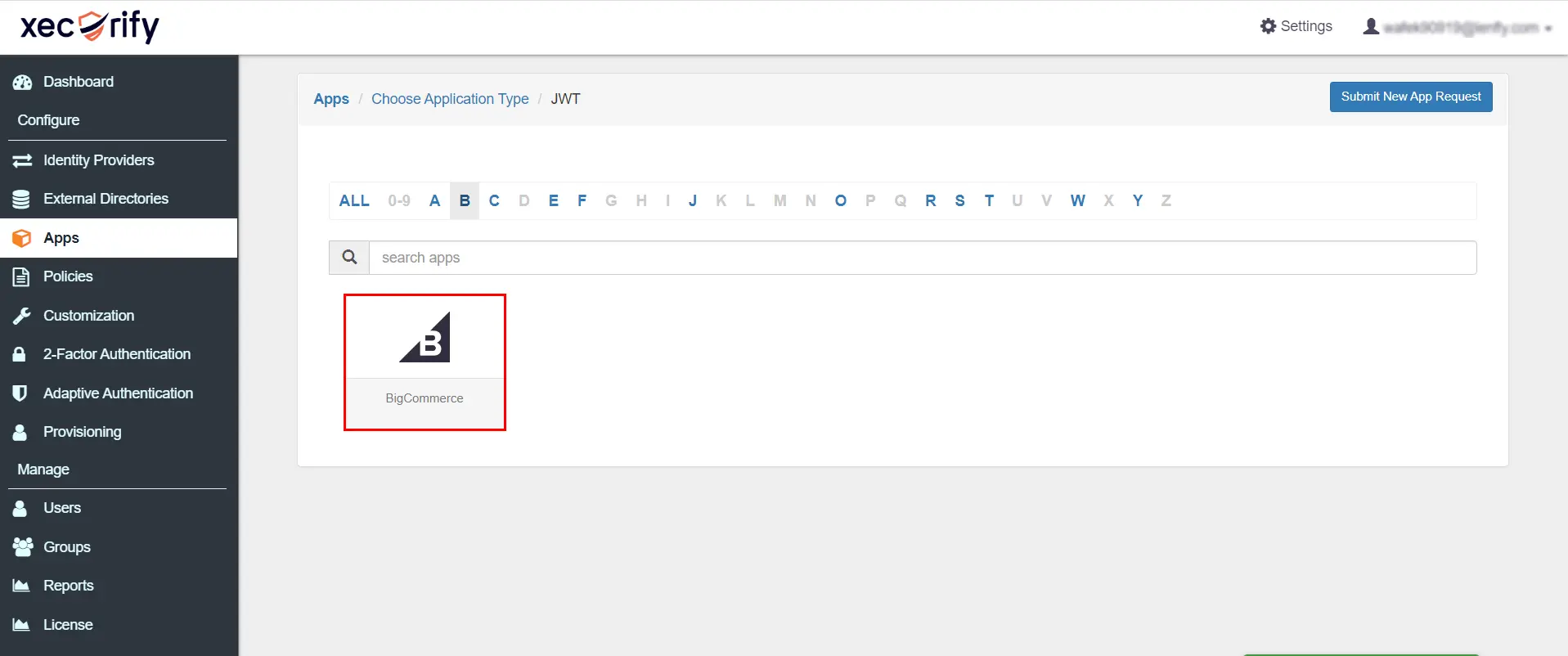Open Groups page
This screenshot has height=656, width=1568.
[67, 547]
